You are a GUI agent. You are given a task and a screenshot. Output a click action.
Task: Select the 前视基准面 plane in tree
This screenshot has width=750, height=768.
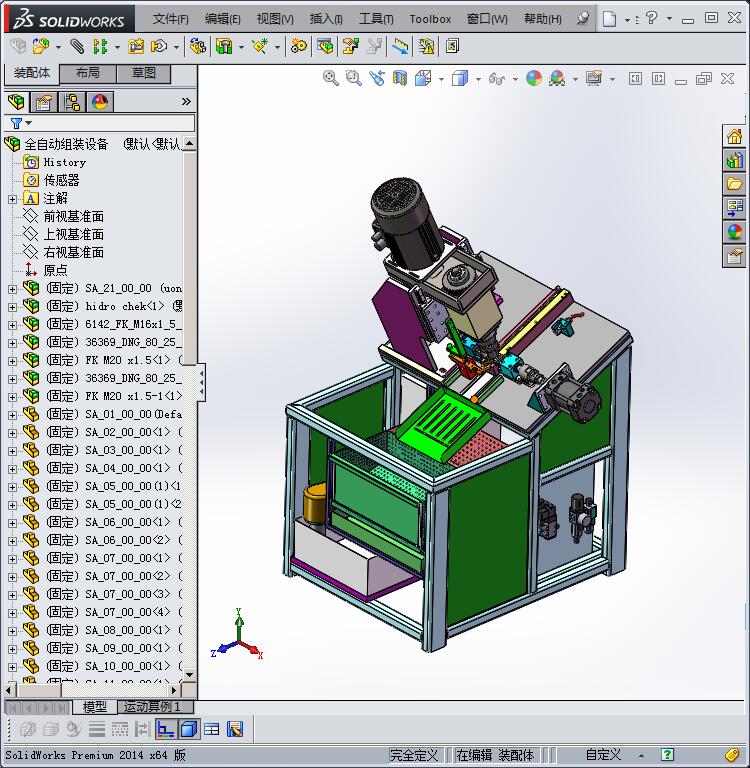pos(73,216)
